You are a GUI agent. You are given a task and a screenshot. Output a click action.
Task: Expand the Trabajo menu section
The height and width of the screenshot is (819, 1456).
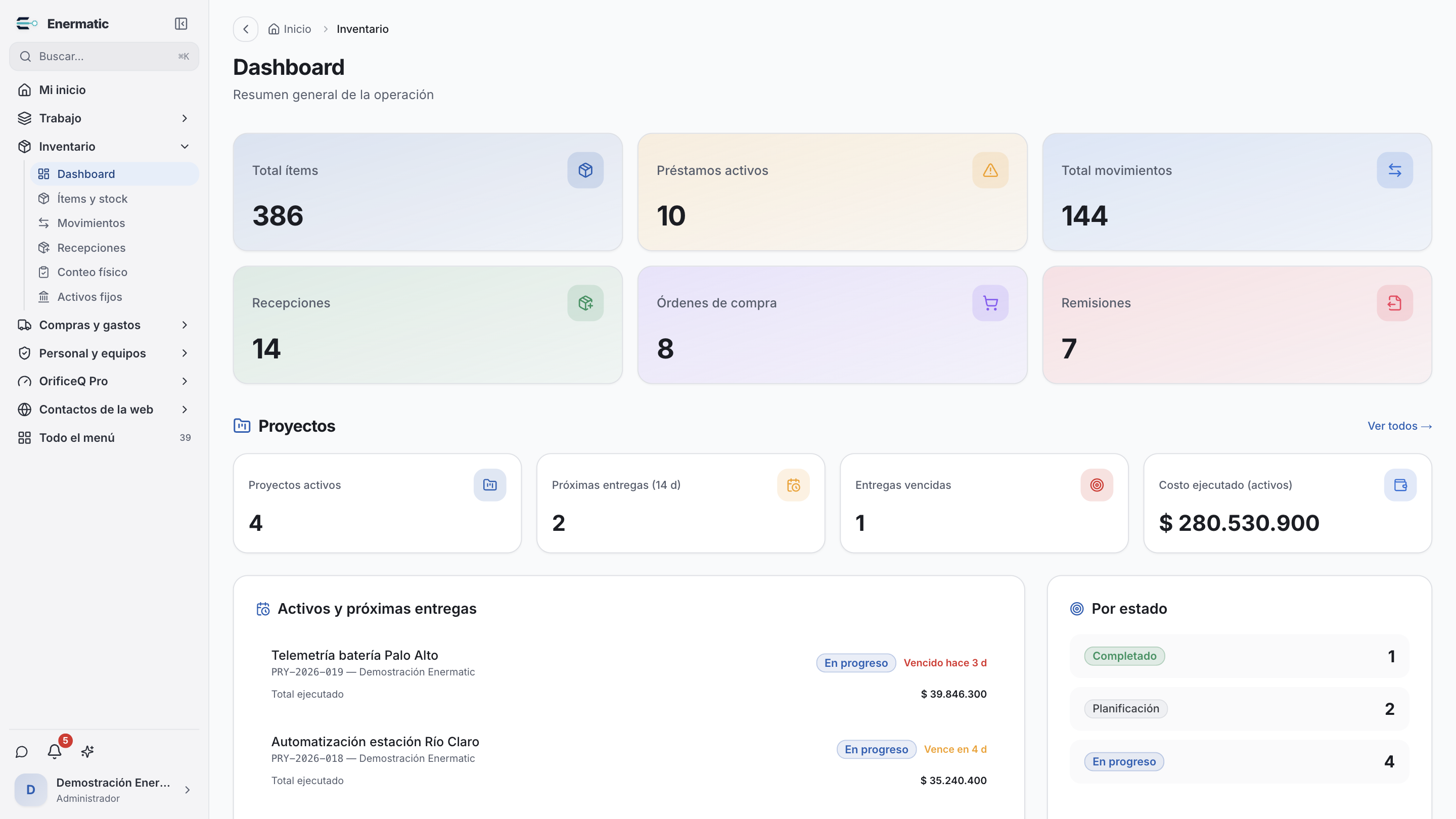104,118
